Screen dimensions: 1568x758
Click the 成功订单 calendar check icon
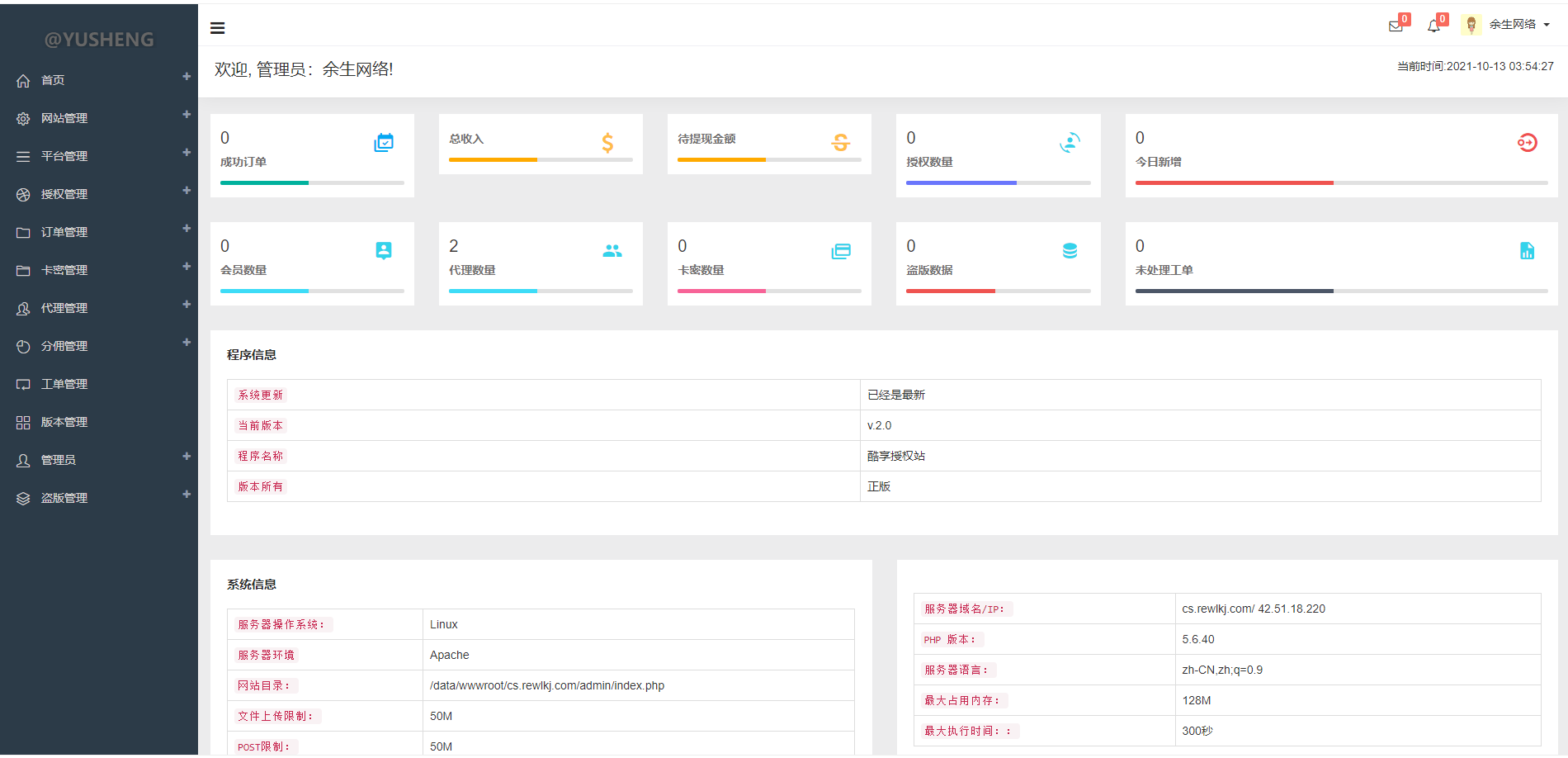[384, 143]
